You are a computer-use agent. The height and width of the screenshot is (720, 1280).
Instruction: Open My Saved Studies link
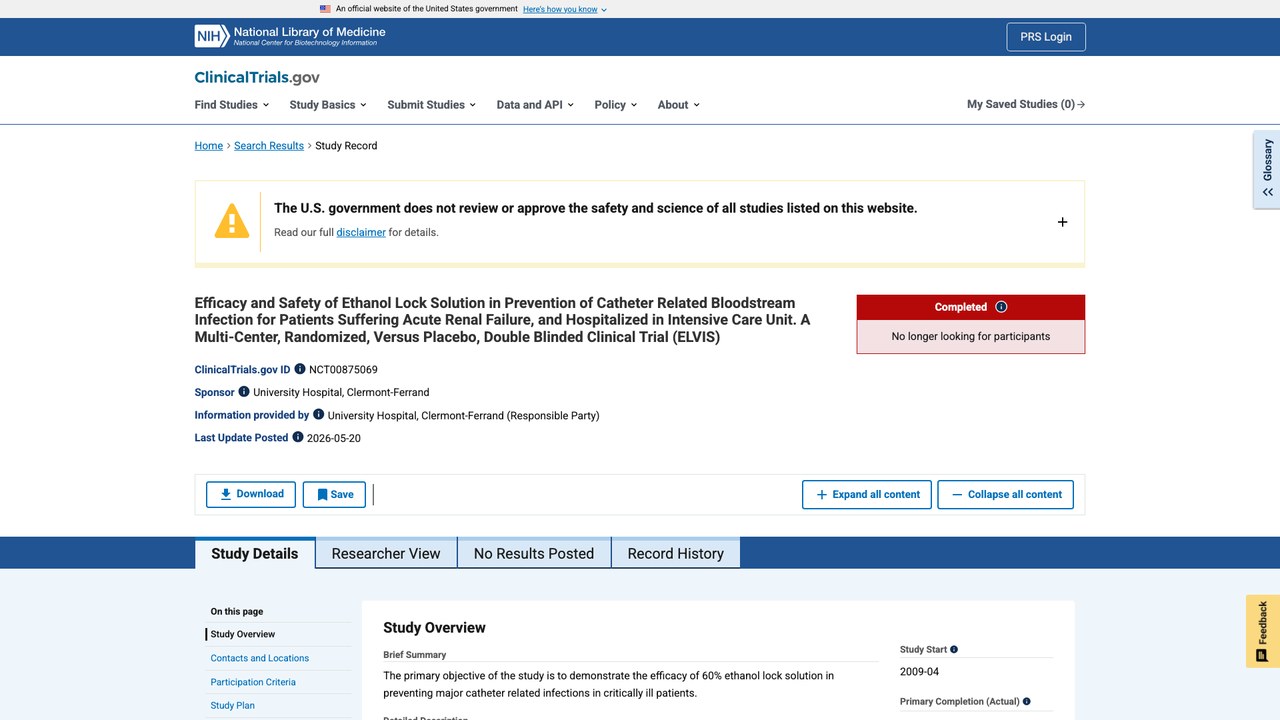coord(1026,104)
